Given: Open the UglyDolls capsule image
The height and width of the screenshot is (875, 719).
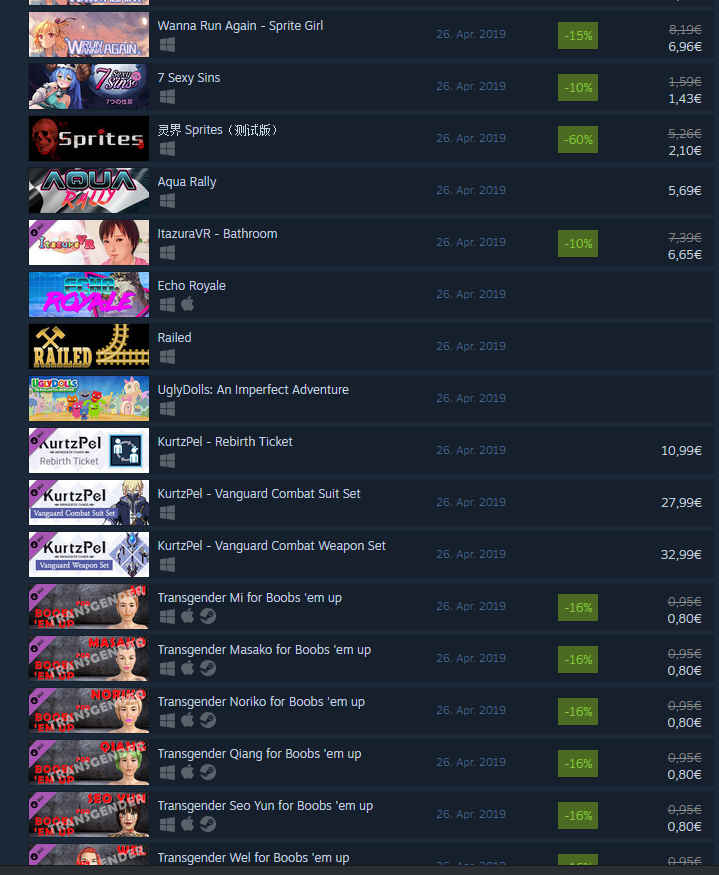Looking at the screenshot, I should pyautogui.click(x=89, y=398).
